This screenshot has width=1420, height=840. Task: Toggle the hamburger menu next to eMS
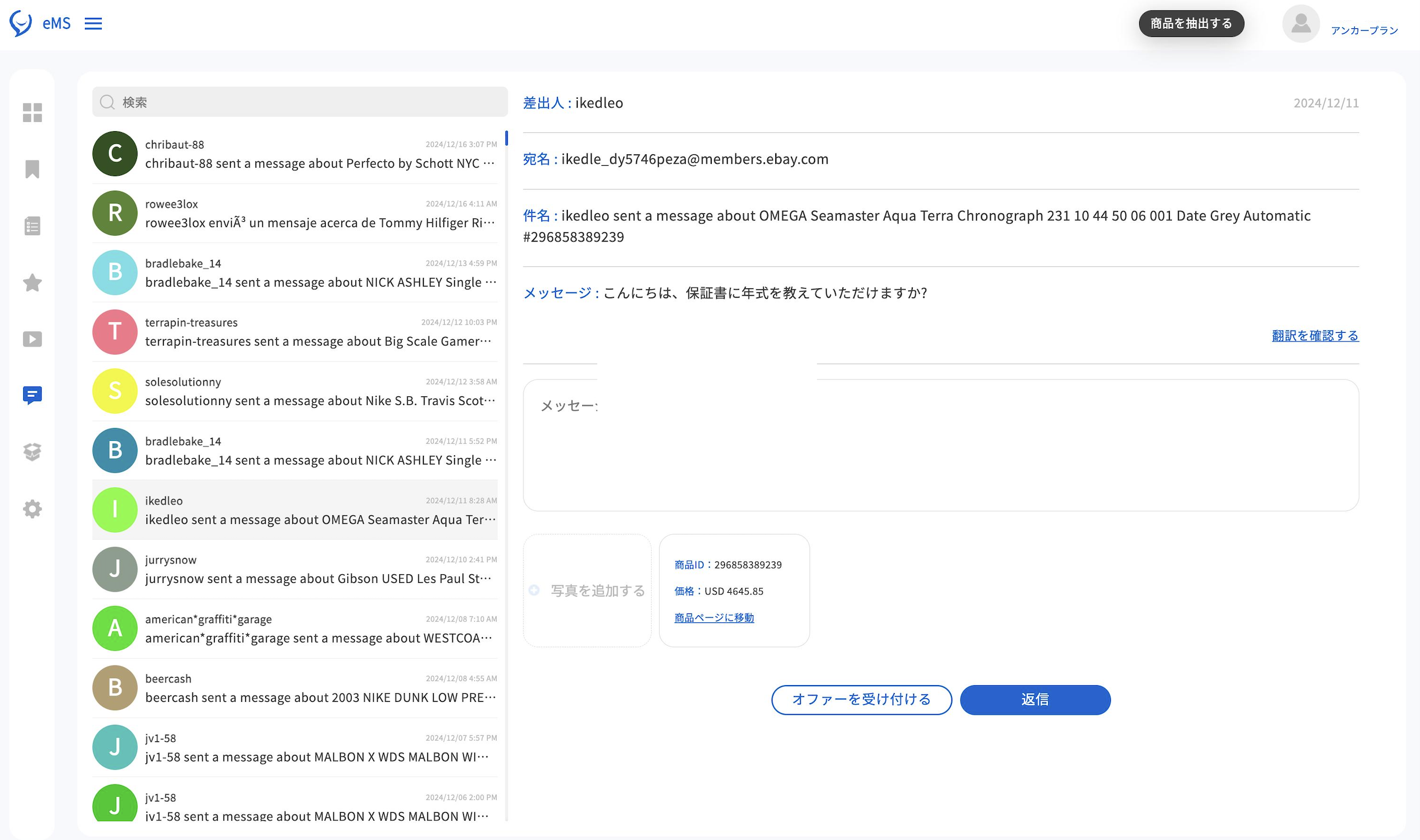tap(93, 24)
